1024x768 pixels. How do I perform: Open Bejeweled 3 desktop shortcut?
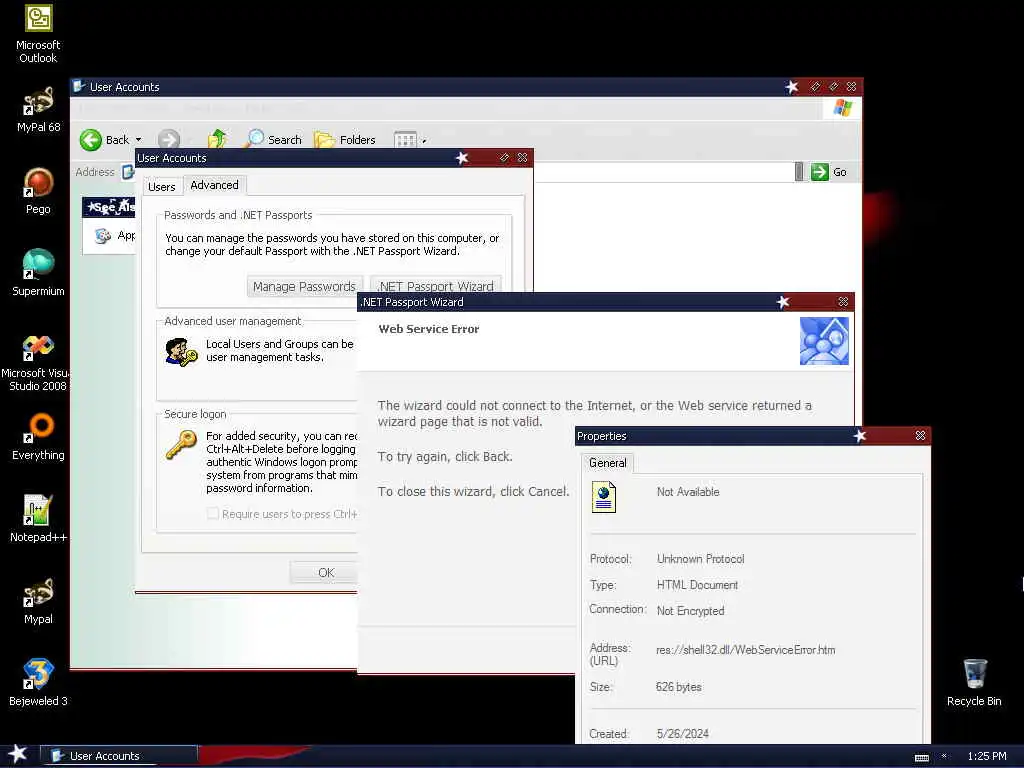click(38, 683)
